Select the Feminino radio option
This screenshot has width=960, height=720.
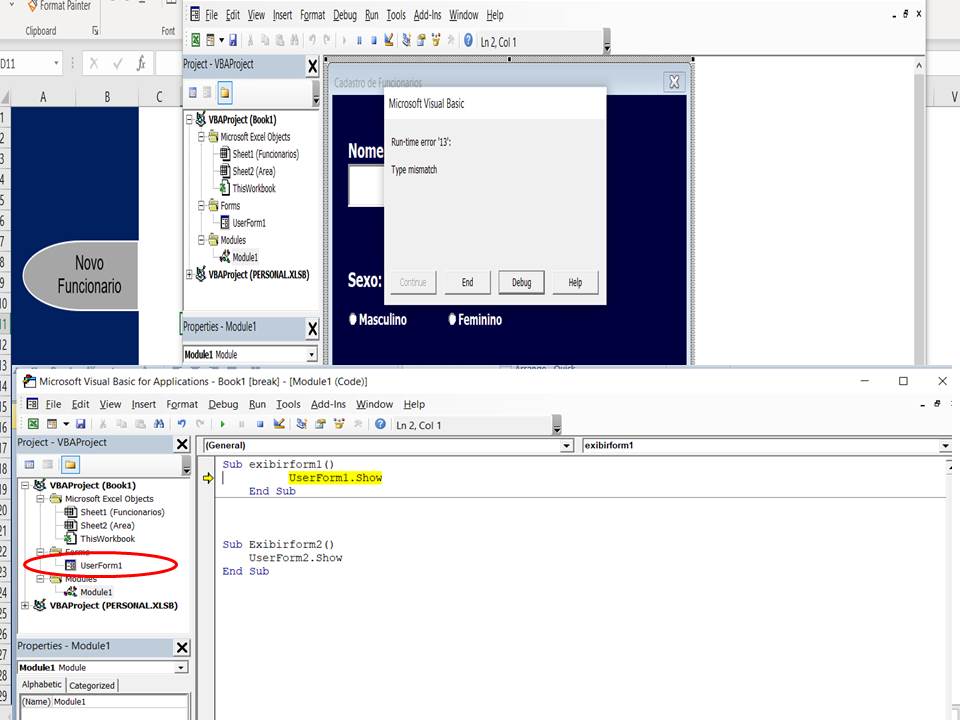point(475,319)
